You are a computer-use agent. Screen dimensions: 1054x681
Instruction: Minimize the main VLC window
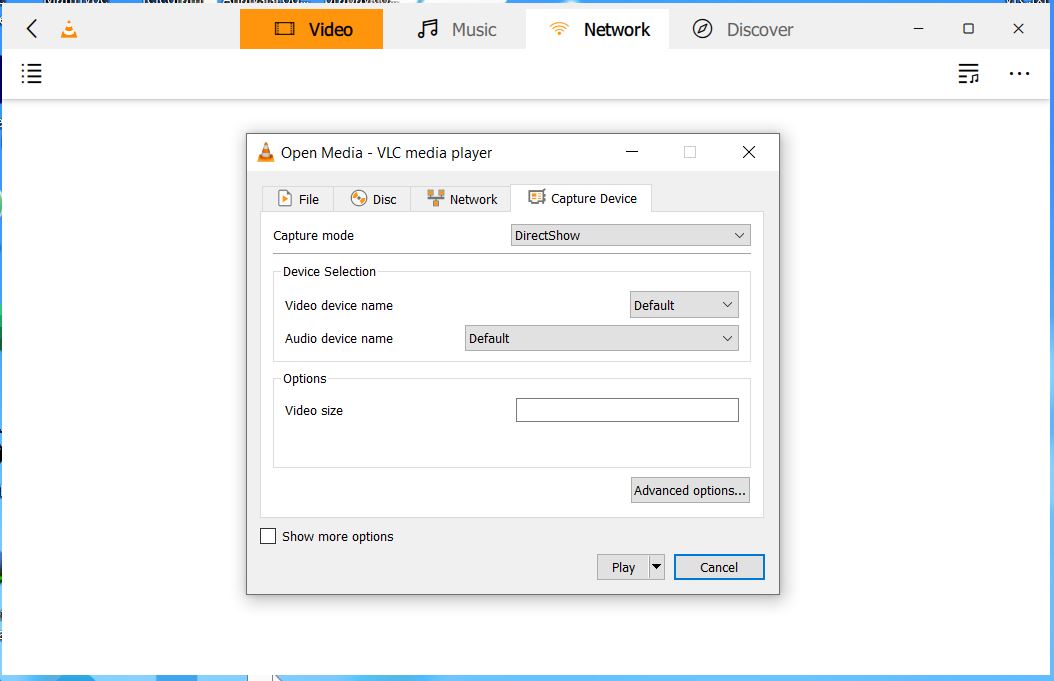click(x=918, y=29)
